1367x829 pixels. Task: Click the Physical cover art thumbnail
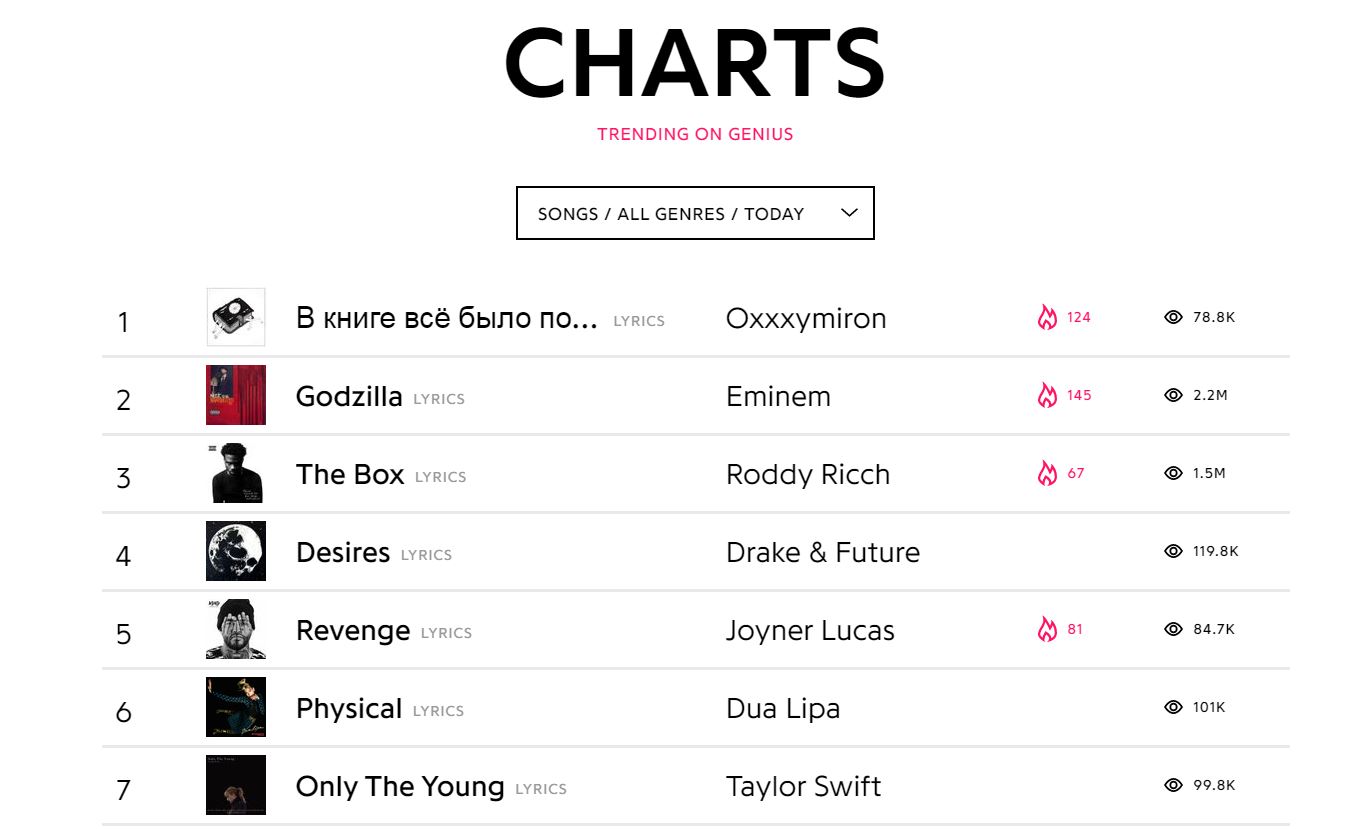tap(236, 707)
